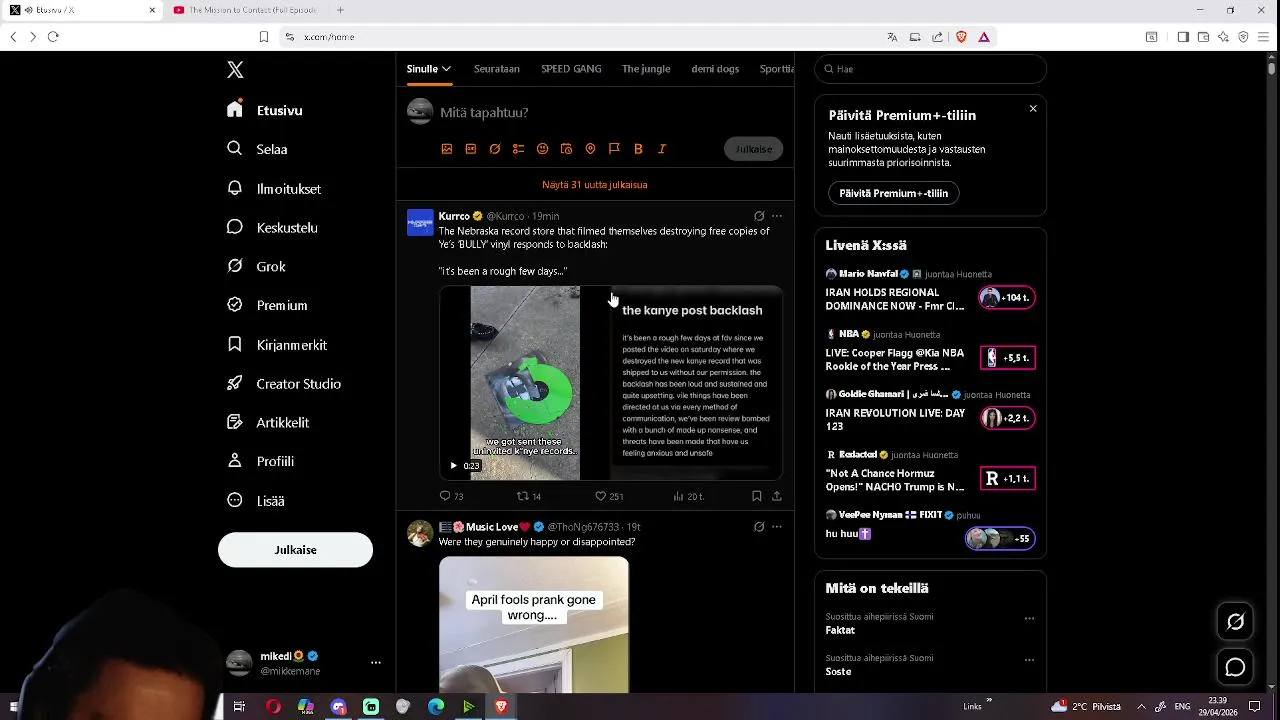This screenshot has width=1280, height=720.
Task: Click the disabled Julkaise button in composer
Action: [753, 149]
